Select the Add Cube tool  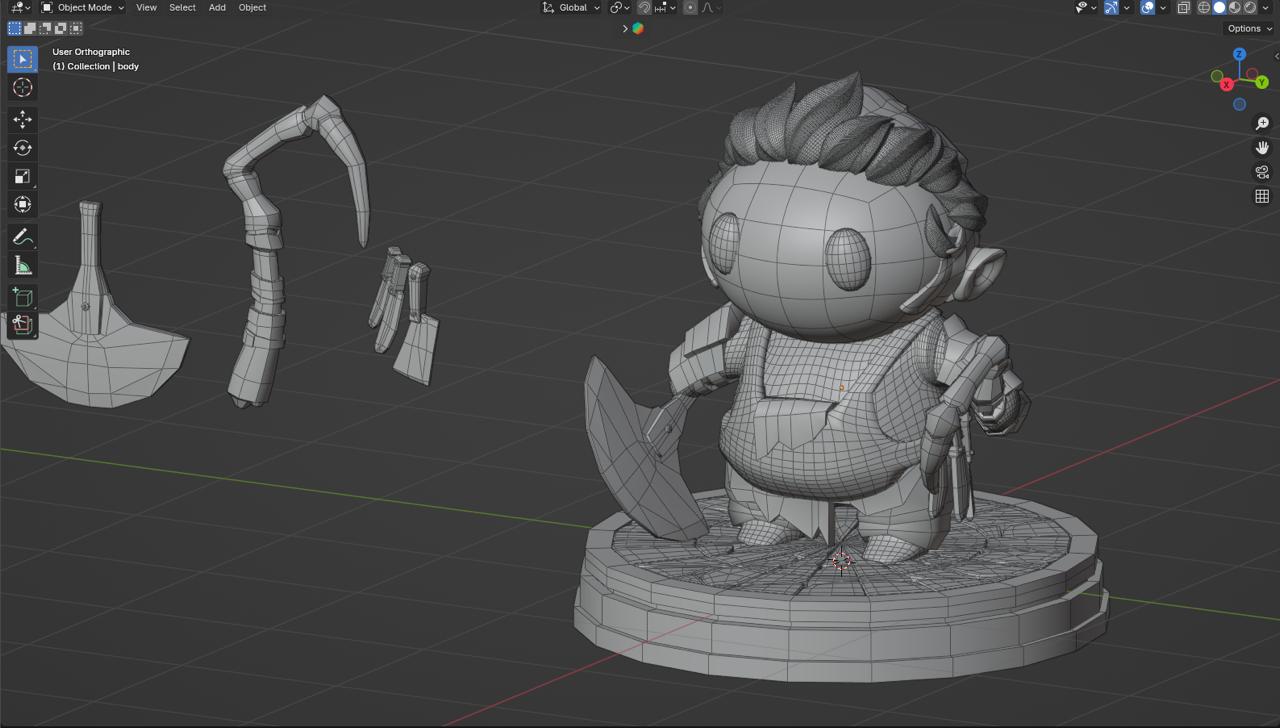(22, 297)
